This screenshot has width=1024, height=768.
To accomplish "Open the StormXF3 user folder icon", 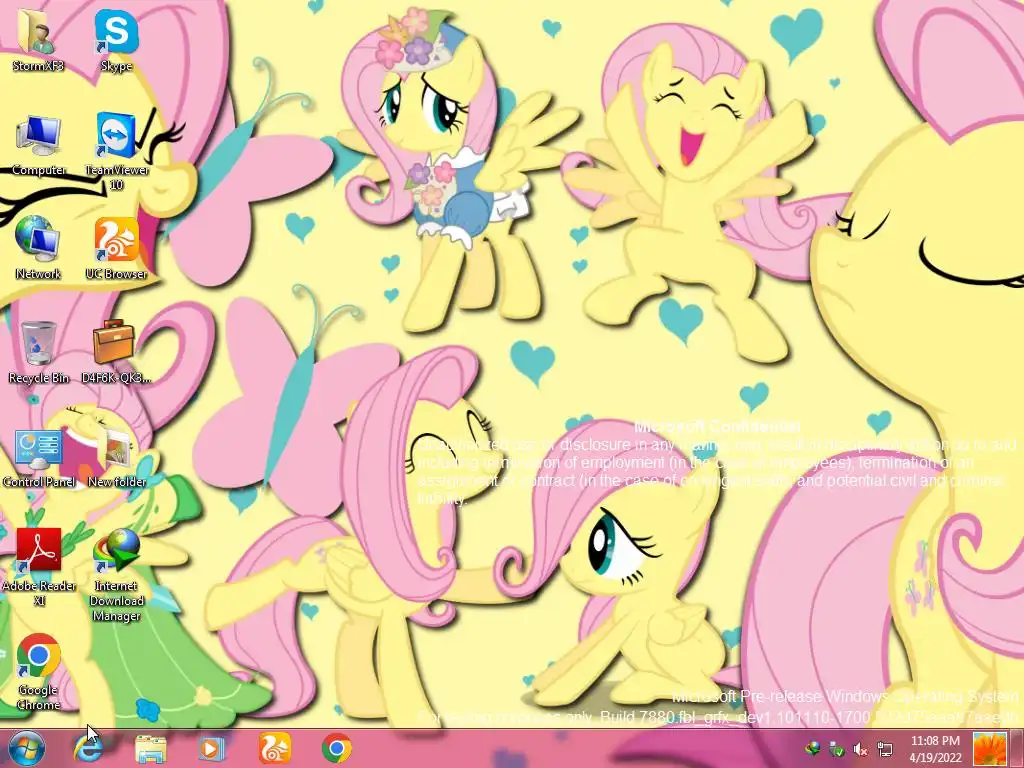I will click(x=38, y=40).
